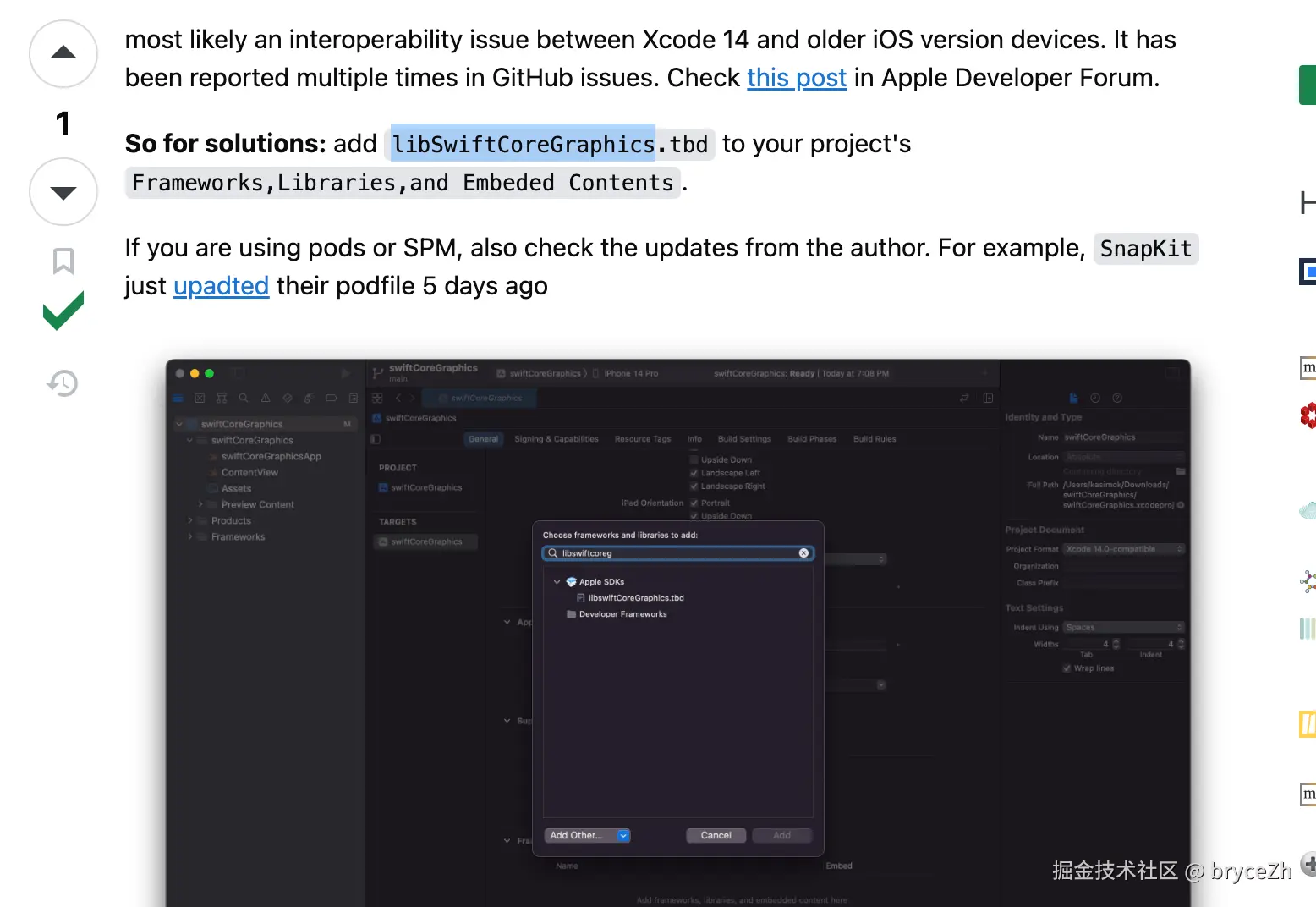Open the Indent Using Spaces selector

pyautogui.click(x=1123, y=628)
